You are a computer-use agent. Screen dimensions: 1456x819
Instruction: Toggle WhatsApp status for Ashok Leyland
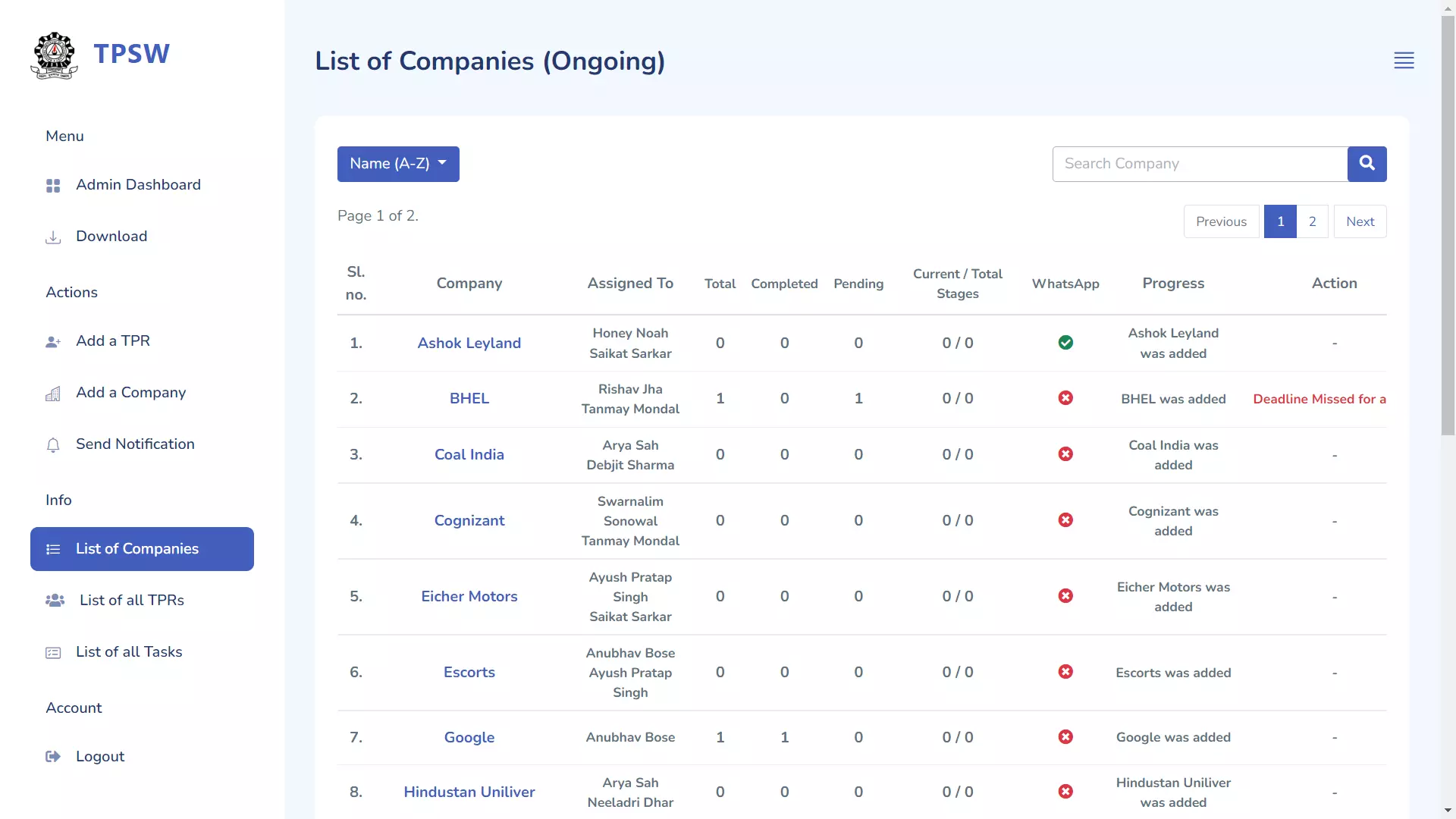click(x=1066, y=342)
